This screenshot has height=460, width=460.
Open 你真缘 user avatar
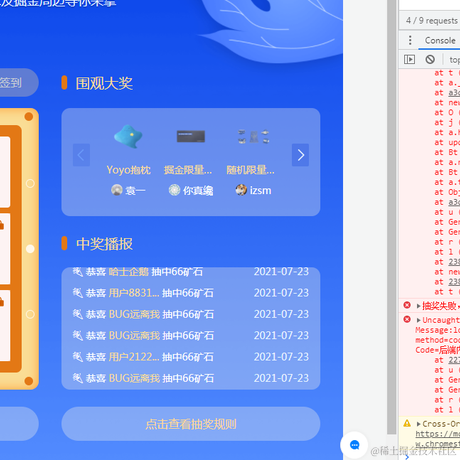(x=174, y=190)
